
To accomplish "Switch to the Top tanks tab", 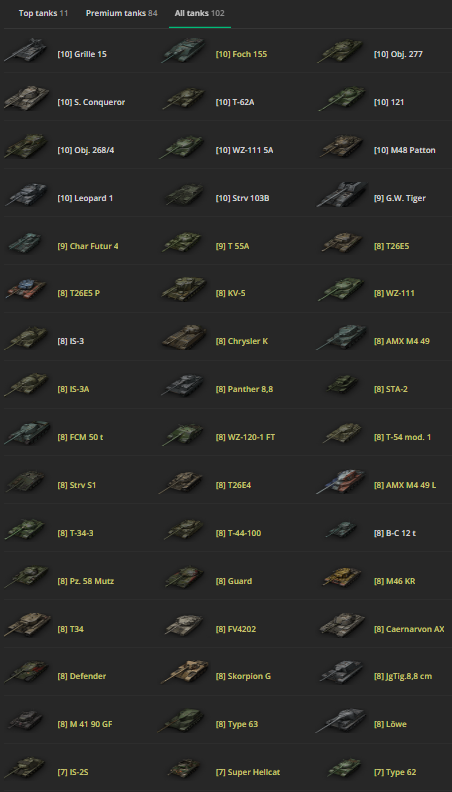I will [x=43, y=13].
